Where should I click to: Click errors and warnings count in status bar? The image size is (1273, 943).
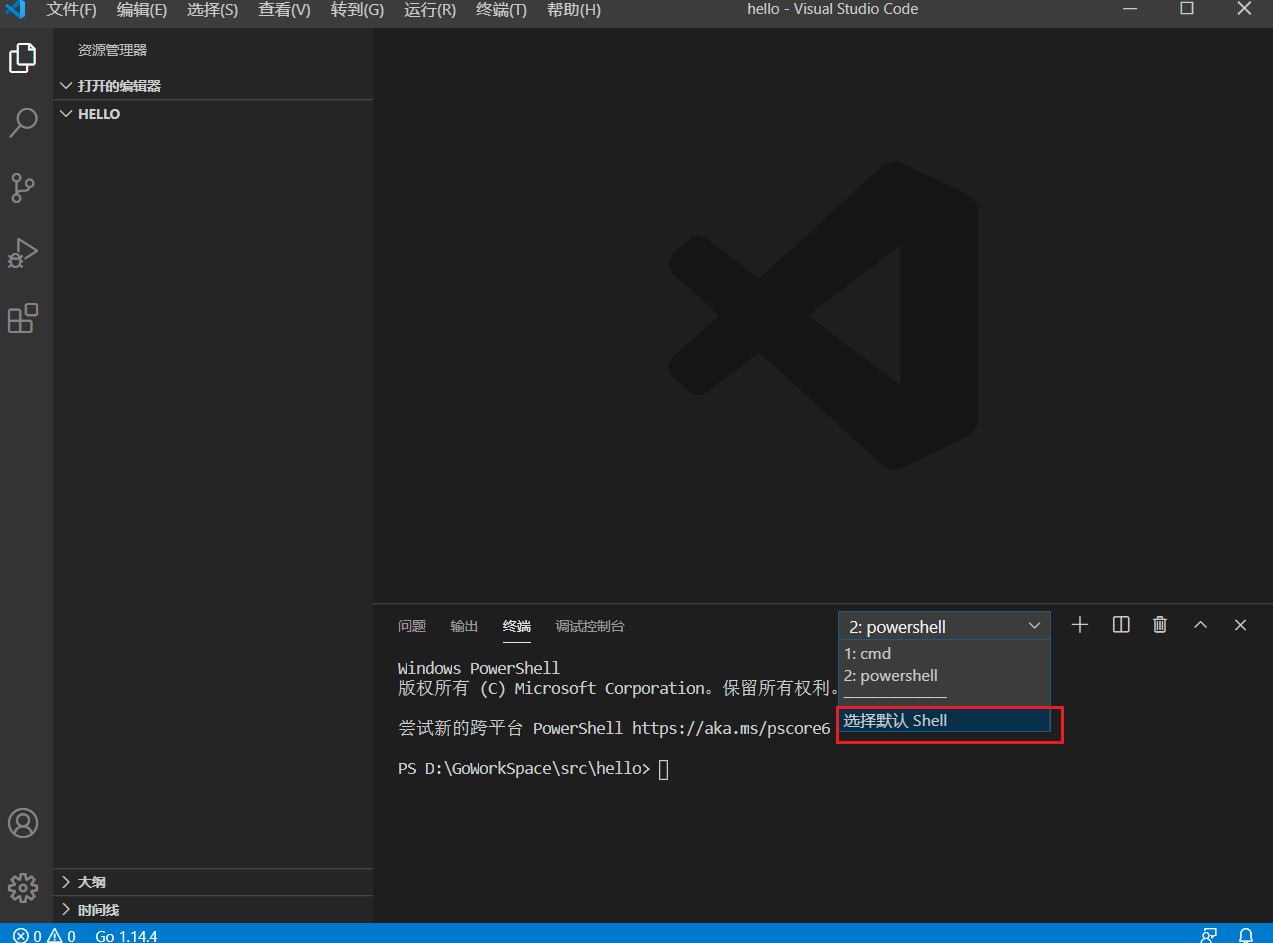tap(44, 935)
